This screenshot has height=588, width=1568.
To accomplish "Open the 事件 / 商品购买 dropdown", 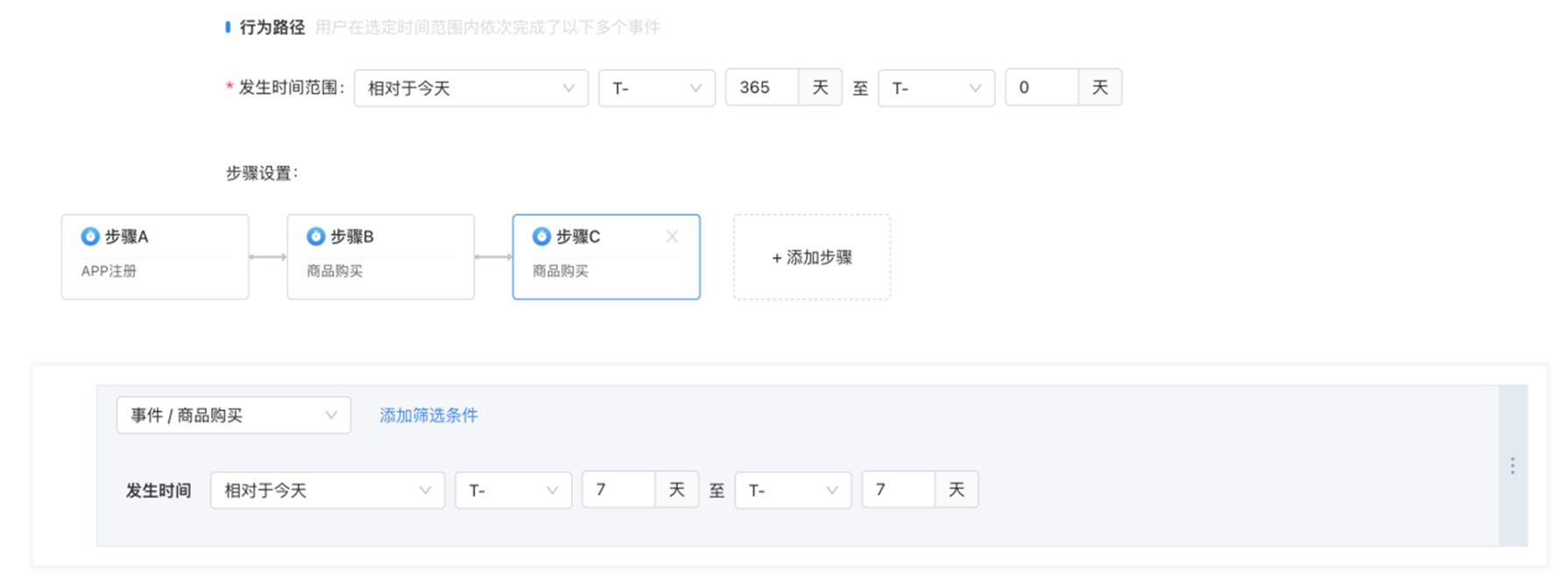I will 233,415.
